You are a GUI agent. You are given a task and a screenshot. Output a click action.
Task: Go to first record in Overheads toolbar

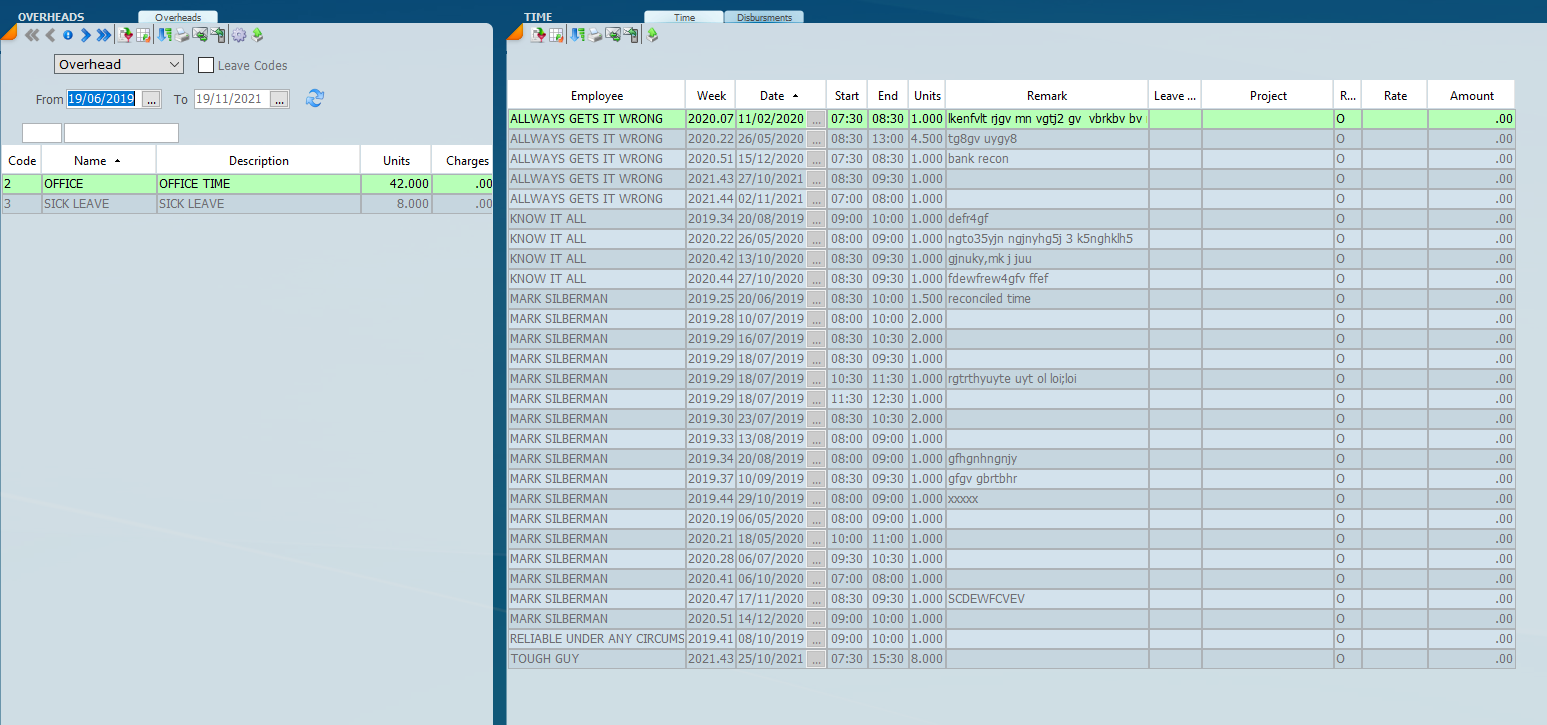31,35
